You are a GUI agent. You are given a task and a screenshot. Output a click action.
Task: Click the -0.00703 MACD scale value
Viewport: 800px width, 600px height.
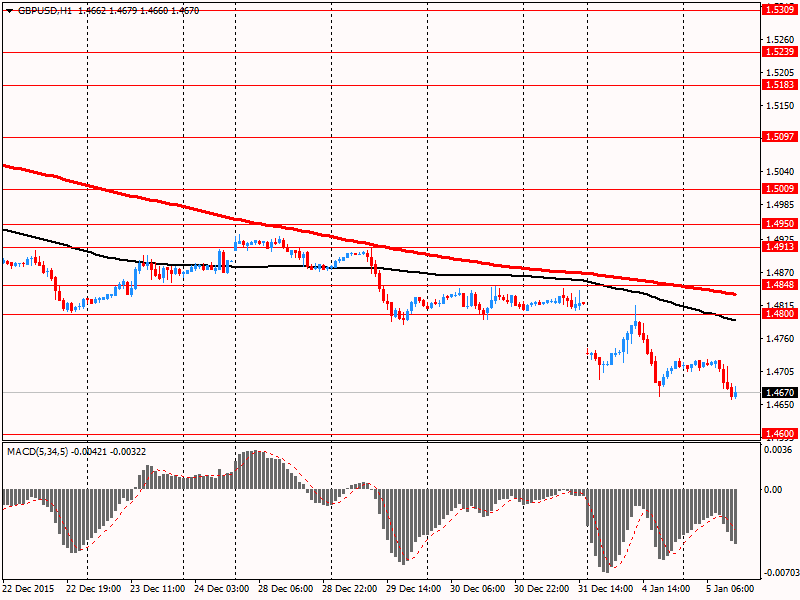[780, 572]
